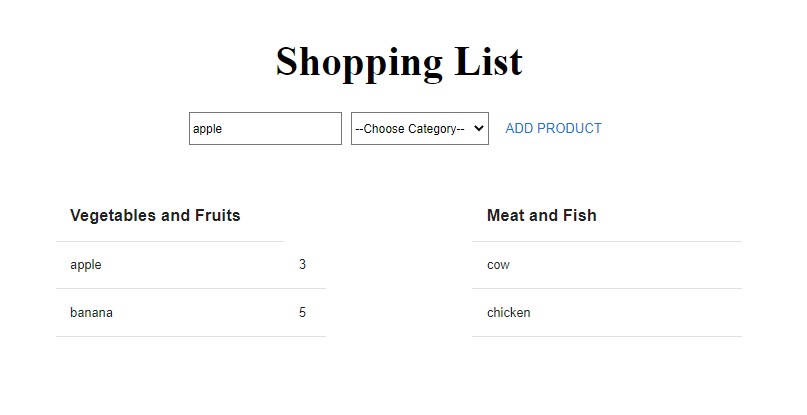807x415 pixels.
Task: Click the word Vegetables in the left heading
Action: click(x=113, y=216)
